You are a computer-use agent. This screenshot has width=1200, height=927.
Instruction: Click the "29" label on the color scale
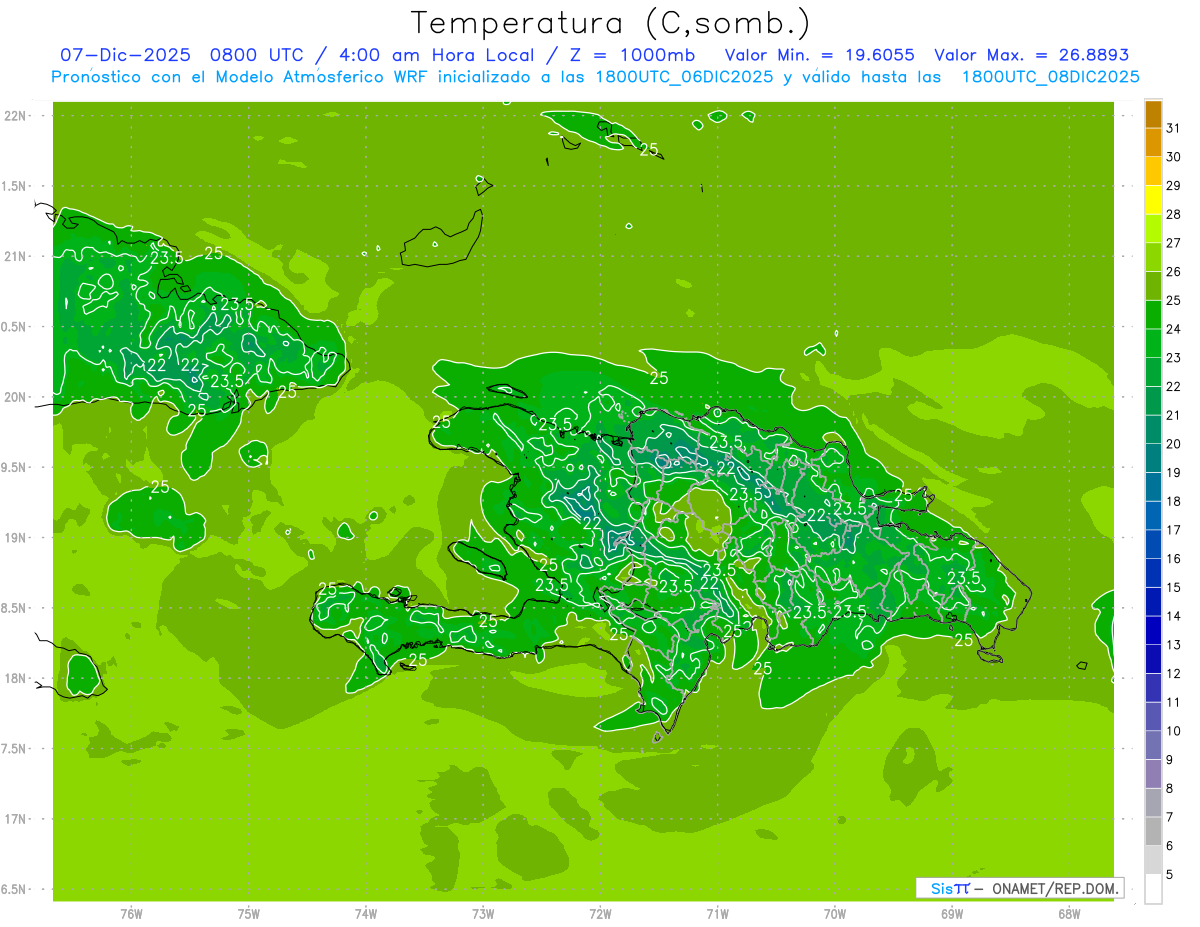click(x=1173, y=185)
